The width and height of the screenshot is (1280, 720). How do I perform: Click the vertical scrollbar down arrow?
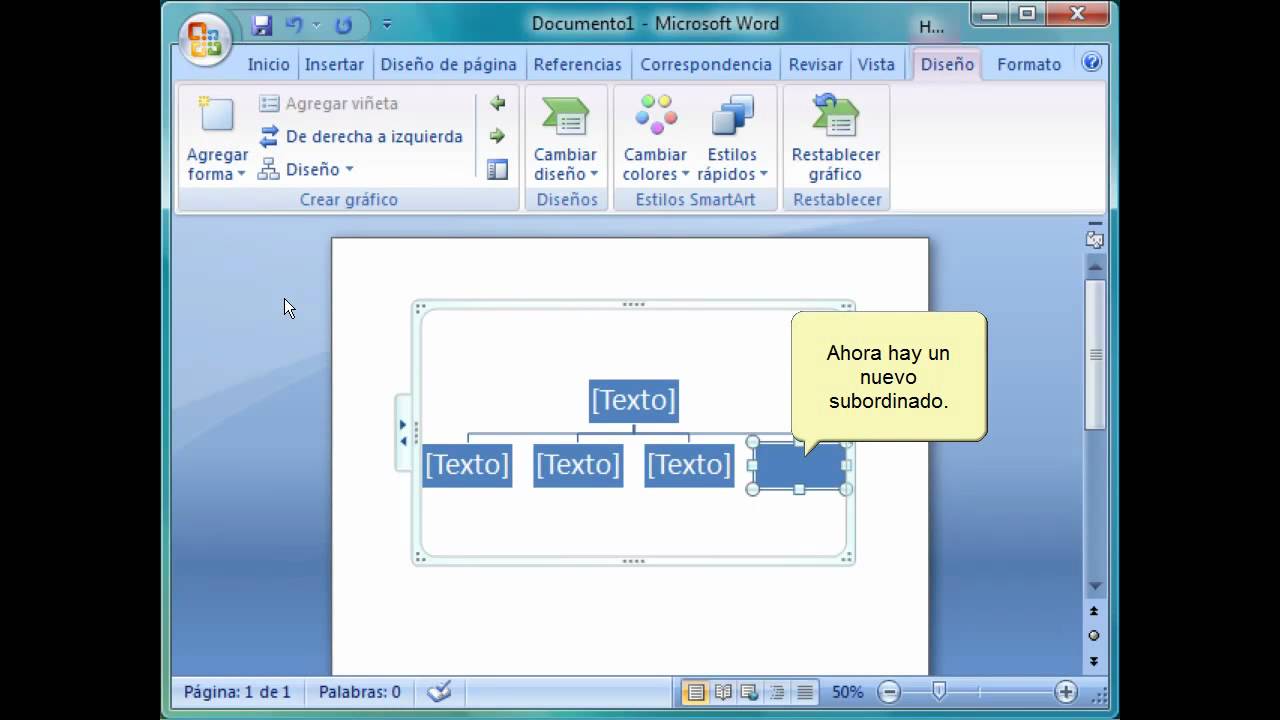tap(1095, 586)
